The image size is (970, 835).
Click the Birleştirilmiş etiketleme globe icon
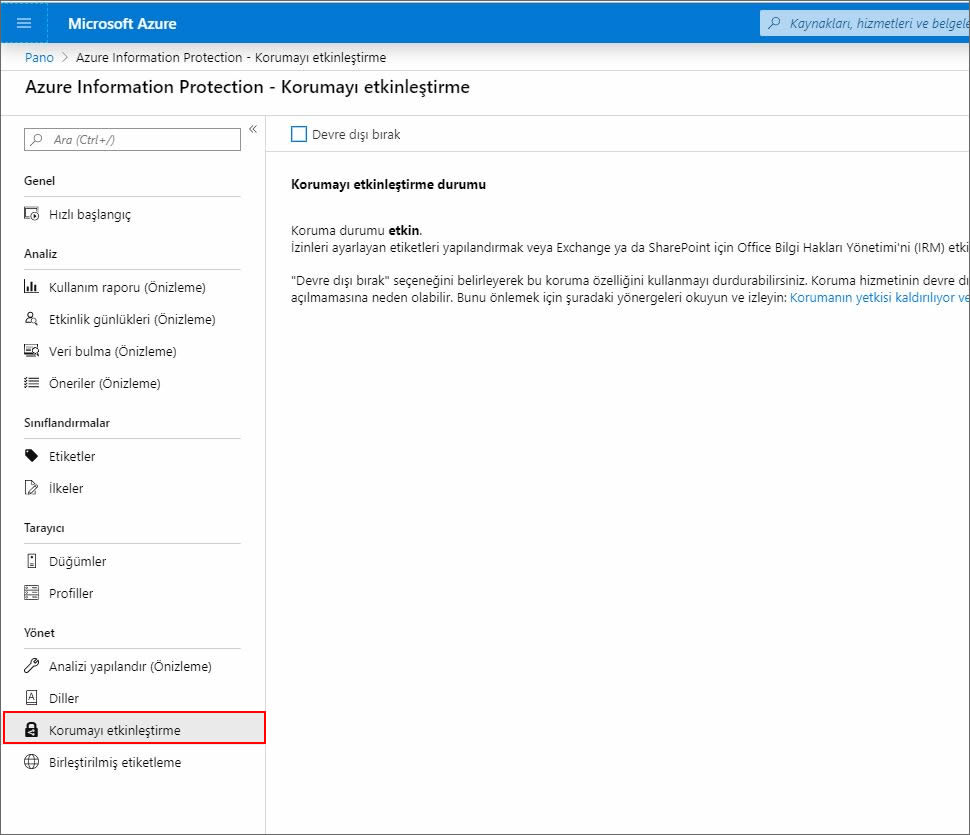[32, 762]
